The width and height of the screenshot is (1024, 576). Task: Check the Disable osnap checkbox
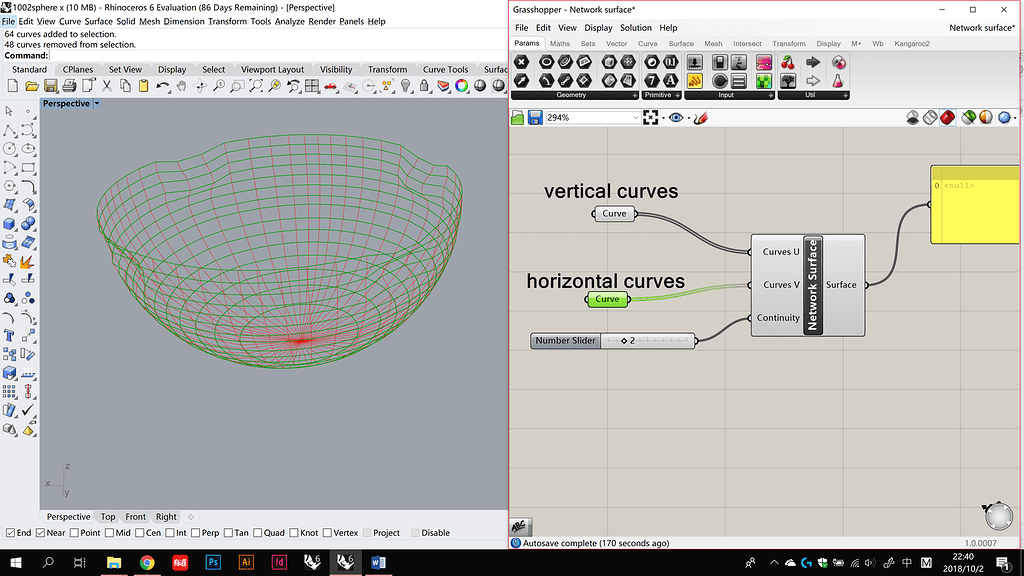[x=414, y=532]
